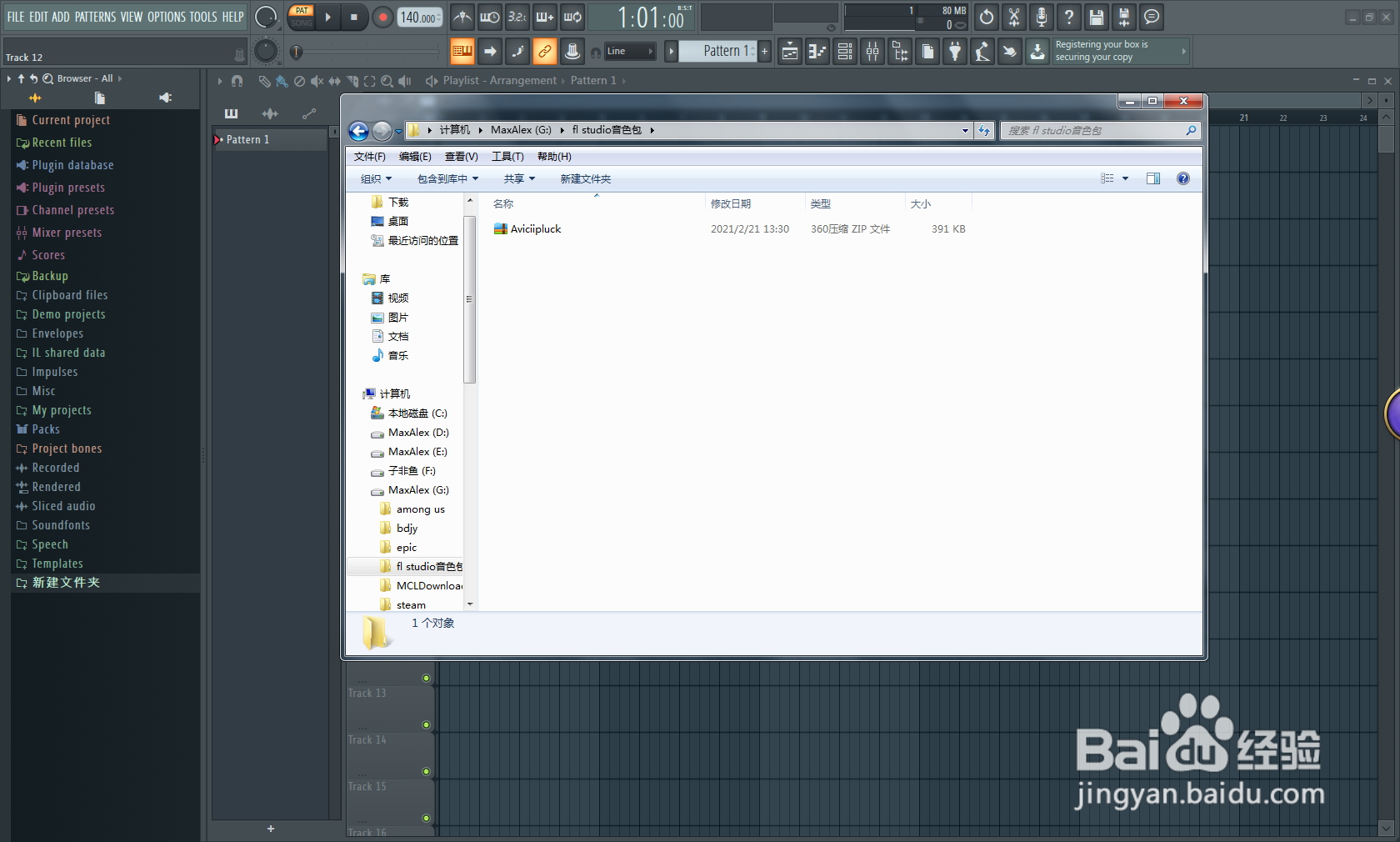Open the online news speech bubble icon
Viewport: 1400px width, 842px height.
point(1152,17)
